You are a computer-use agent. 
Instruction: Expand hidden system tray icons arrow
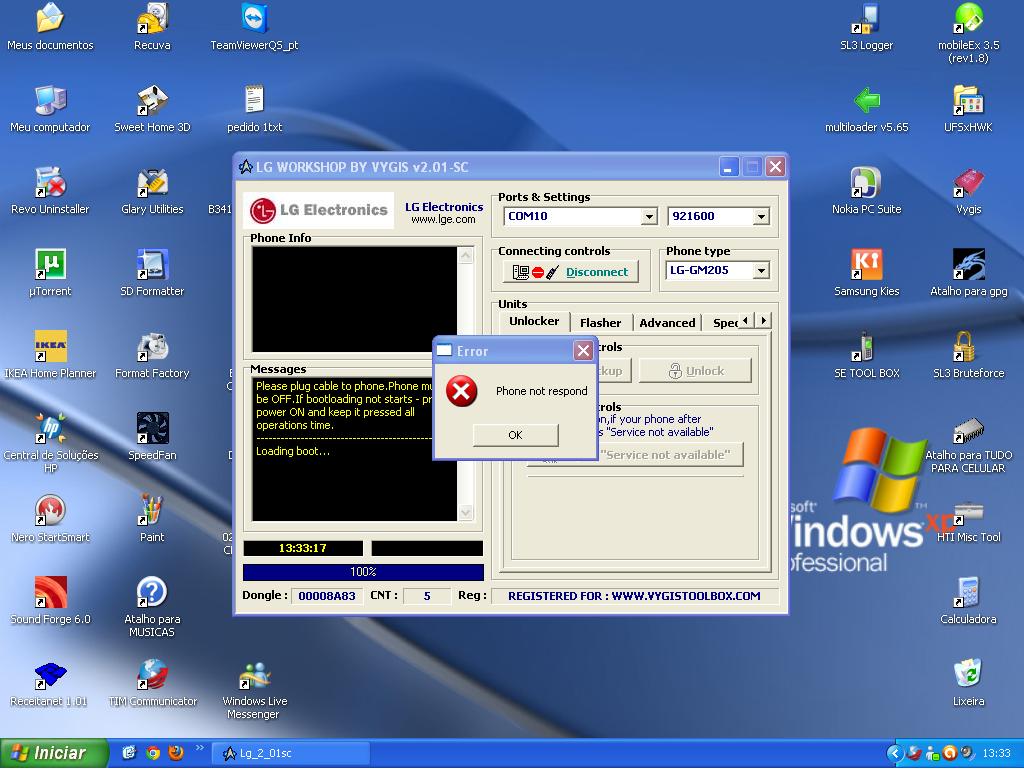(894, 753)
